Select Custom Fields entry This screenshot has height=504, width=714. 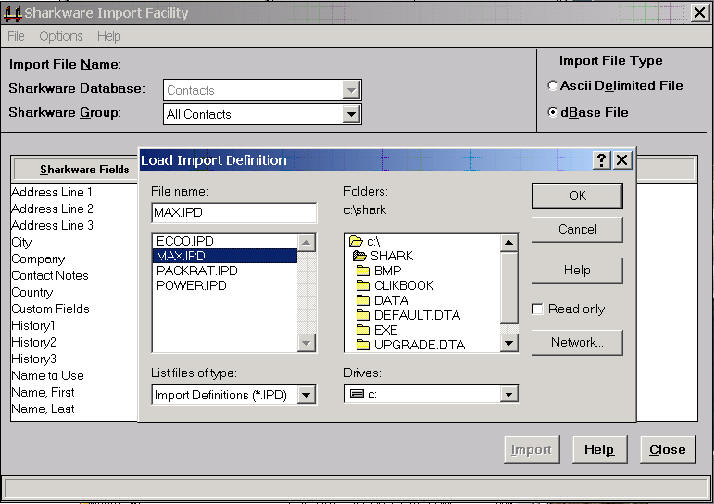[x=50, y=309]
